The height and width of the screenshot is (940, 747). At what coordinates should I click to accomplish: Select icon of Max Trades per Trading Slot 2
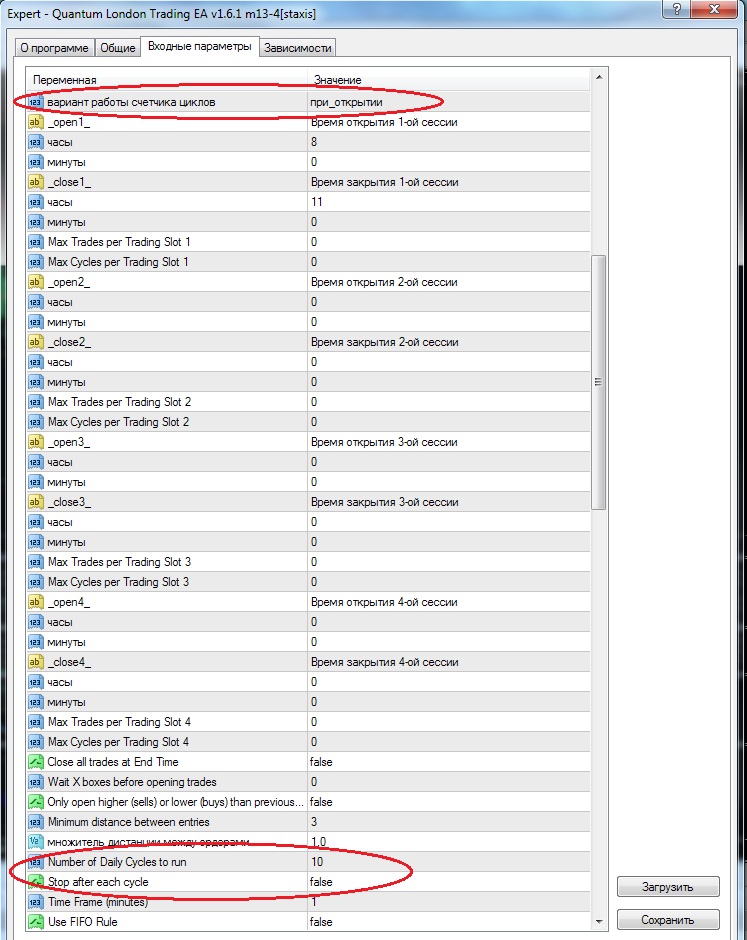(x=36, y=402)
